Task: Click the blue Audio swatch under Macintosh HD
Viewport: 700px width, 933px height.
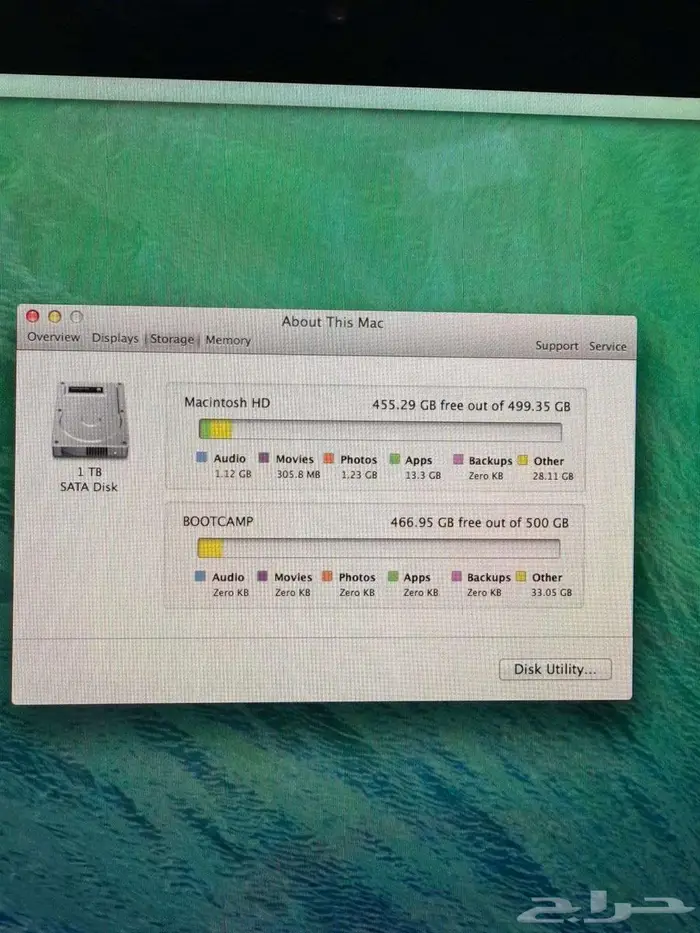Action: click(201, 459)
